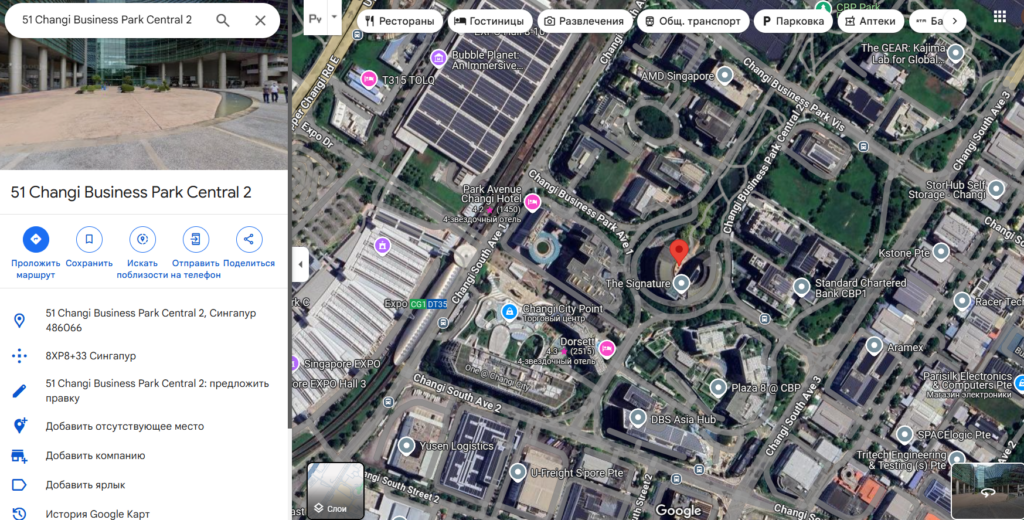This screenshot has width=1024, height=520.
Task: Click the search magnifier icon
Action: [223, 20]
